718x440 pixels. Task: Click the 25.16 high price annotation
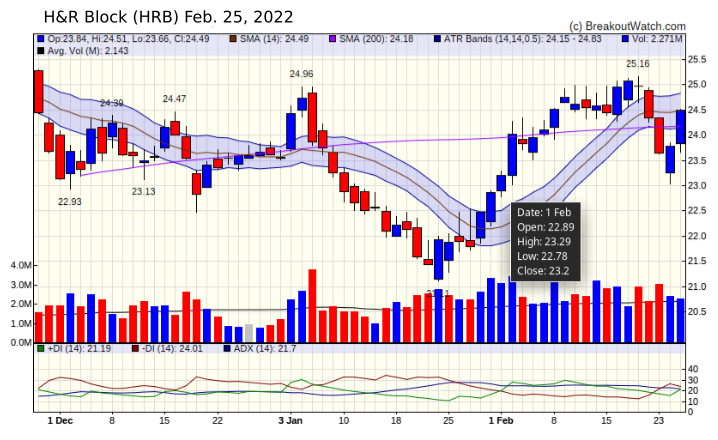coord(638,64)
